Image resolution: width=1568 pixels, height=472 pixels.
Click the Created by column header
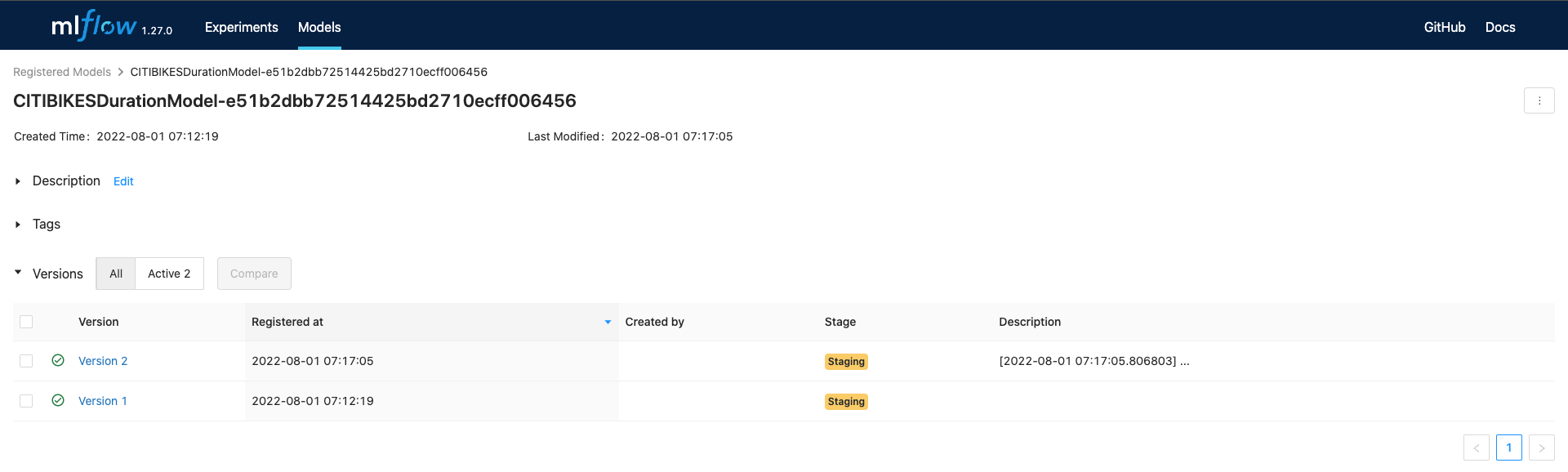tap(655, 322)
